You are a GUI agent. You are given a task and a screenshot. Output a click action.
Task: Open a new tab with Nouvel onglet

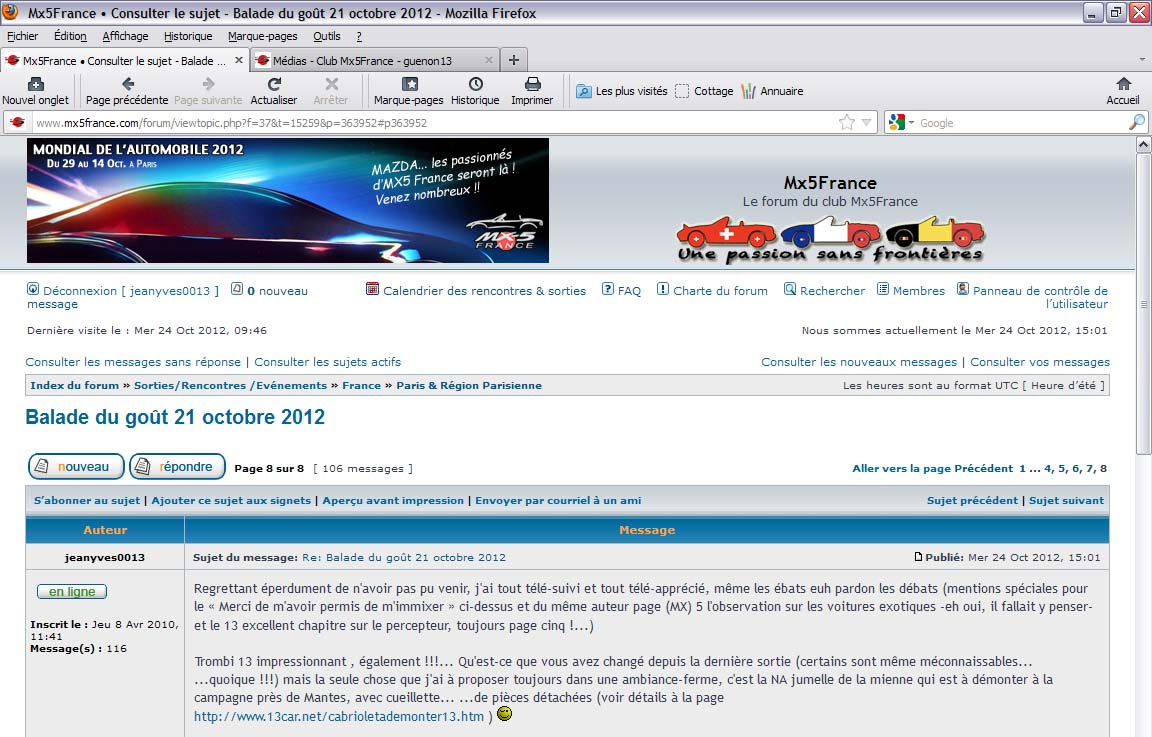click(x=35, y=91)
